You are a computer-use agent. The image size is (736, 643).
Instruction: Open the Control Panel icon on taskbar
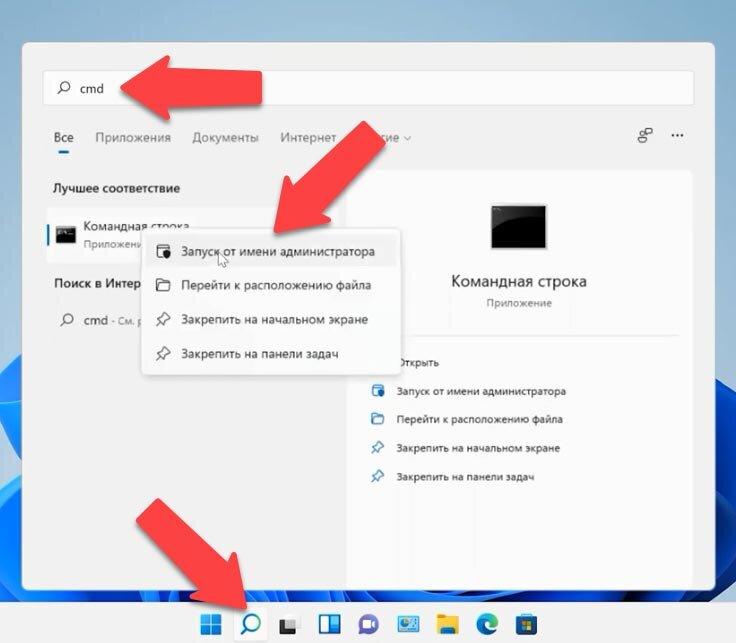pyautogui.click(x=408, y=624)
